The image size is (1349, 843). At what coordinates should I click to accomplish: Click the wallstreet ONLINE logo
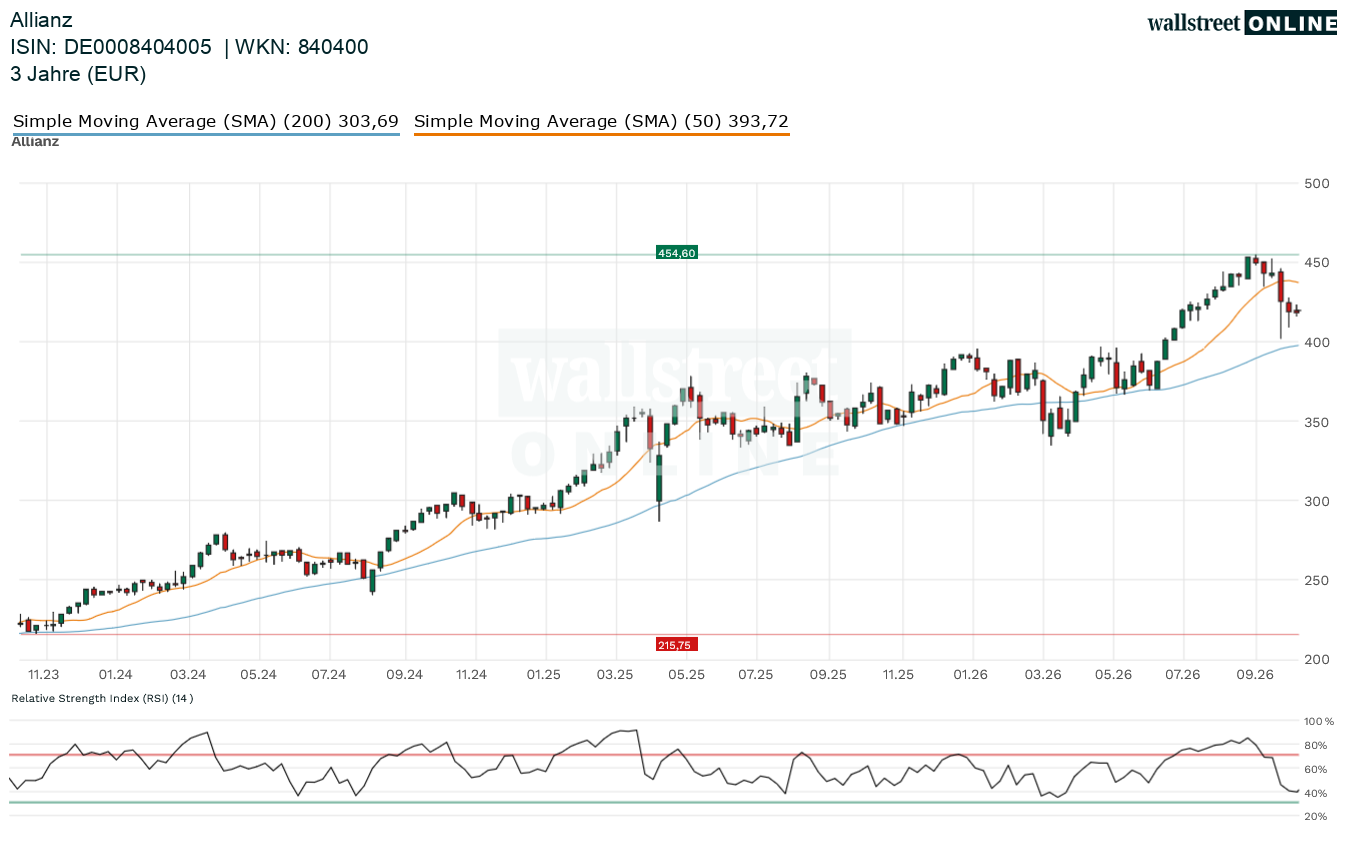[1241, 23]
